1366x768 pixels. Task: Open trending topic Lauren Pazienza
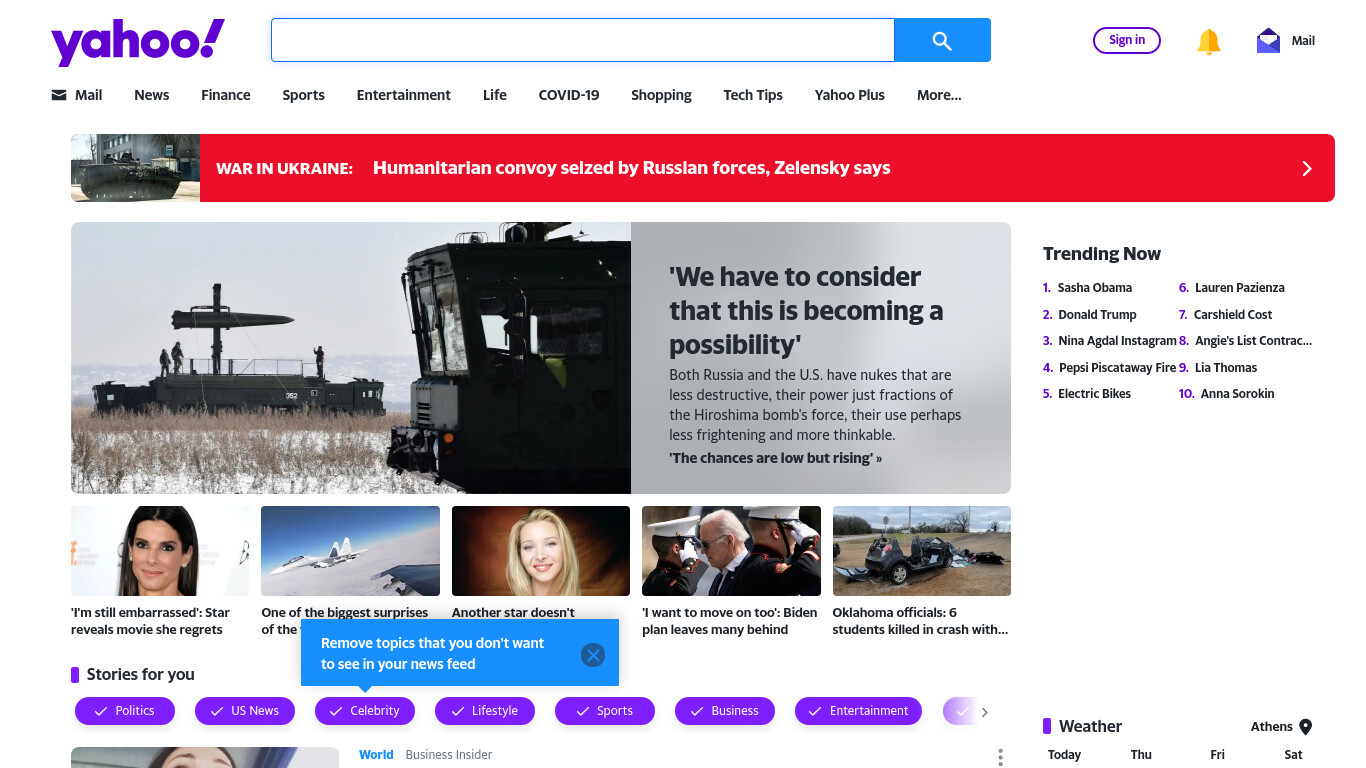point(1240,288)
